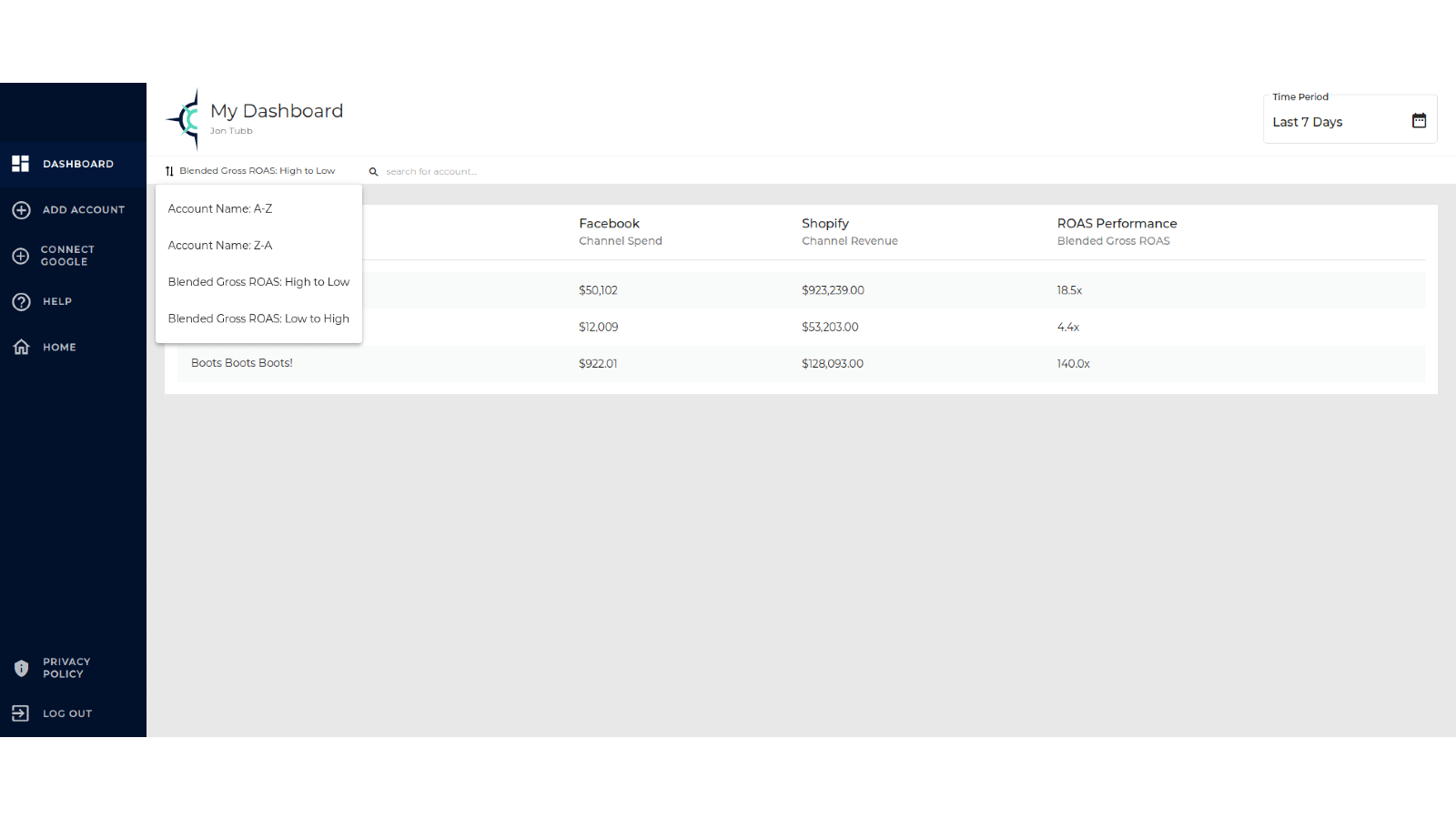Click the $128,093.00 revenue value
Image resolution: width=1456 pixels, height=819 pixels.
pyautogui.click(x=833, y=363)
